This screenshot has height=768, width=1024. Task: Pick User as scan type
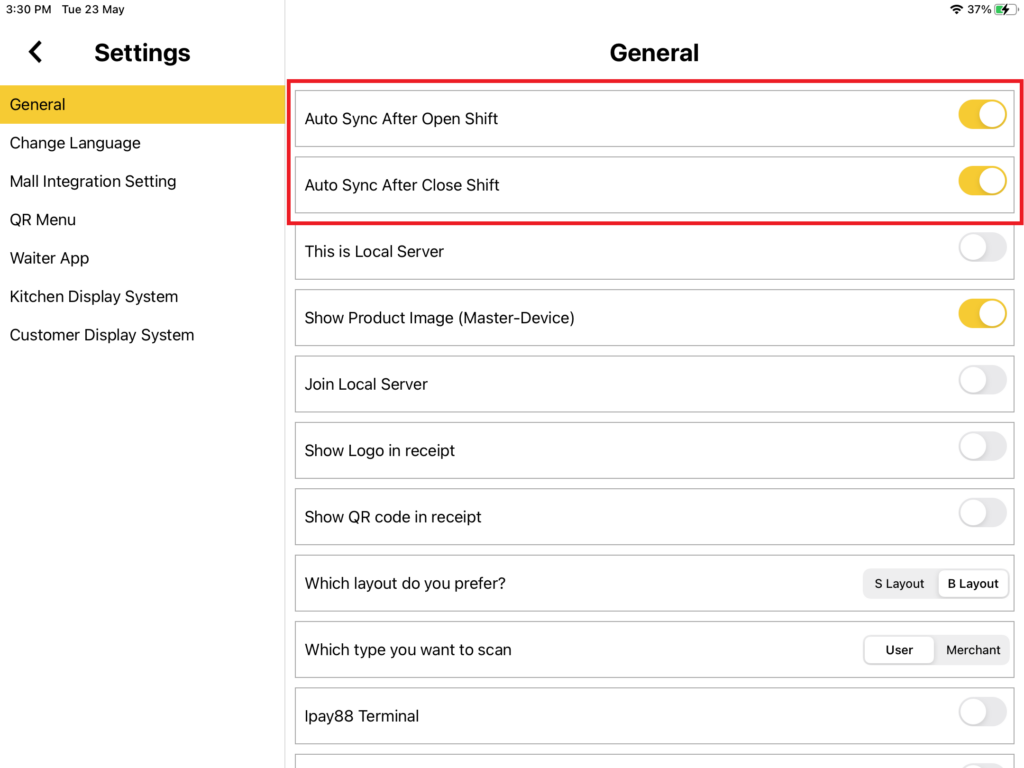pos(899,650)
